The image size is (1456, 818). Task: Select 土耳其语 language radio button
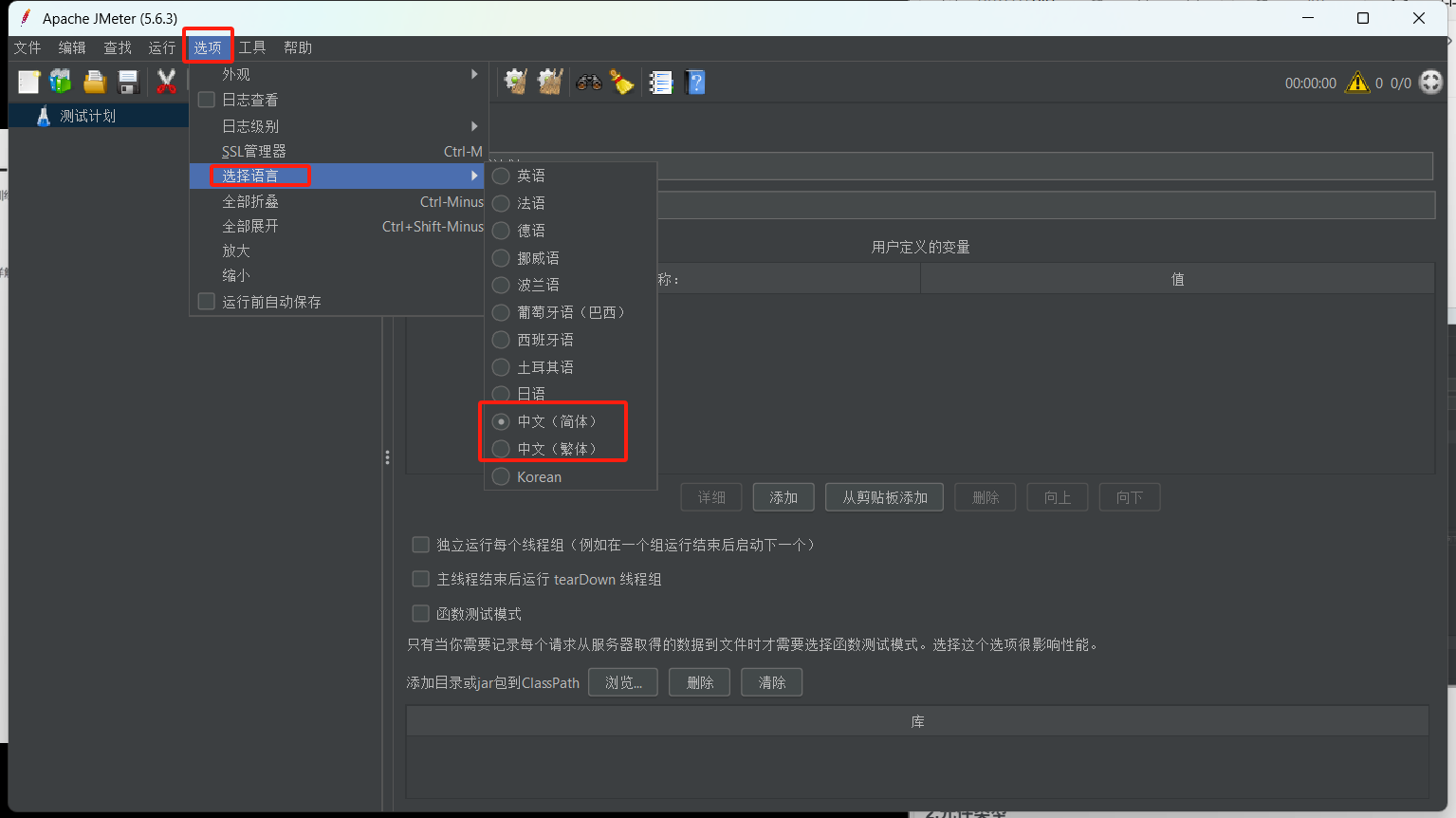point(501,367)
